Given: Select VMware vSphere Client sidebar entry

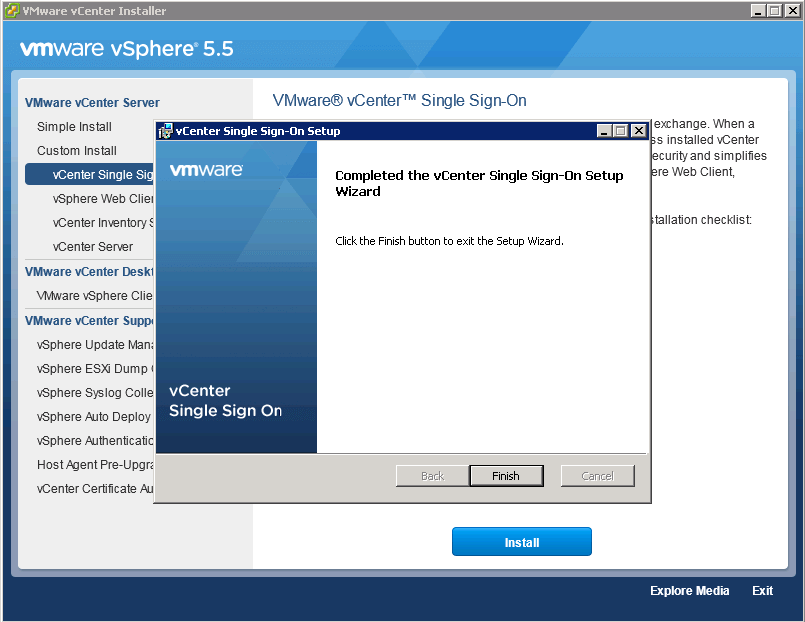Looking at the screenshot, I should 94,296.
